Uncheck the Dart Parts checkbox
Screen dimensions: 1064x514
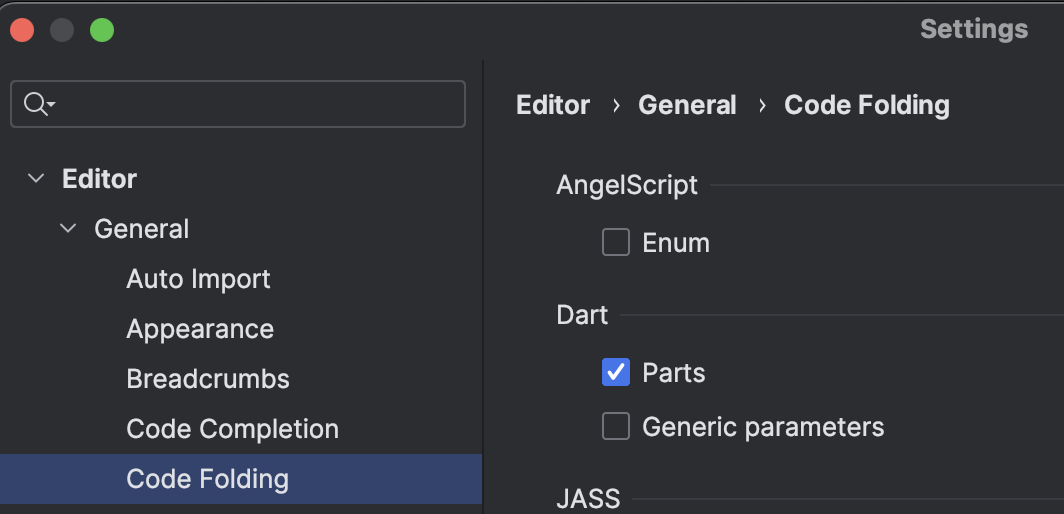click(616, 373)
